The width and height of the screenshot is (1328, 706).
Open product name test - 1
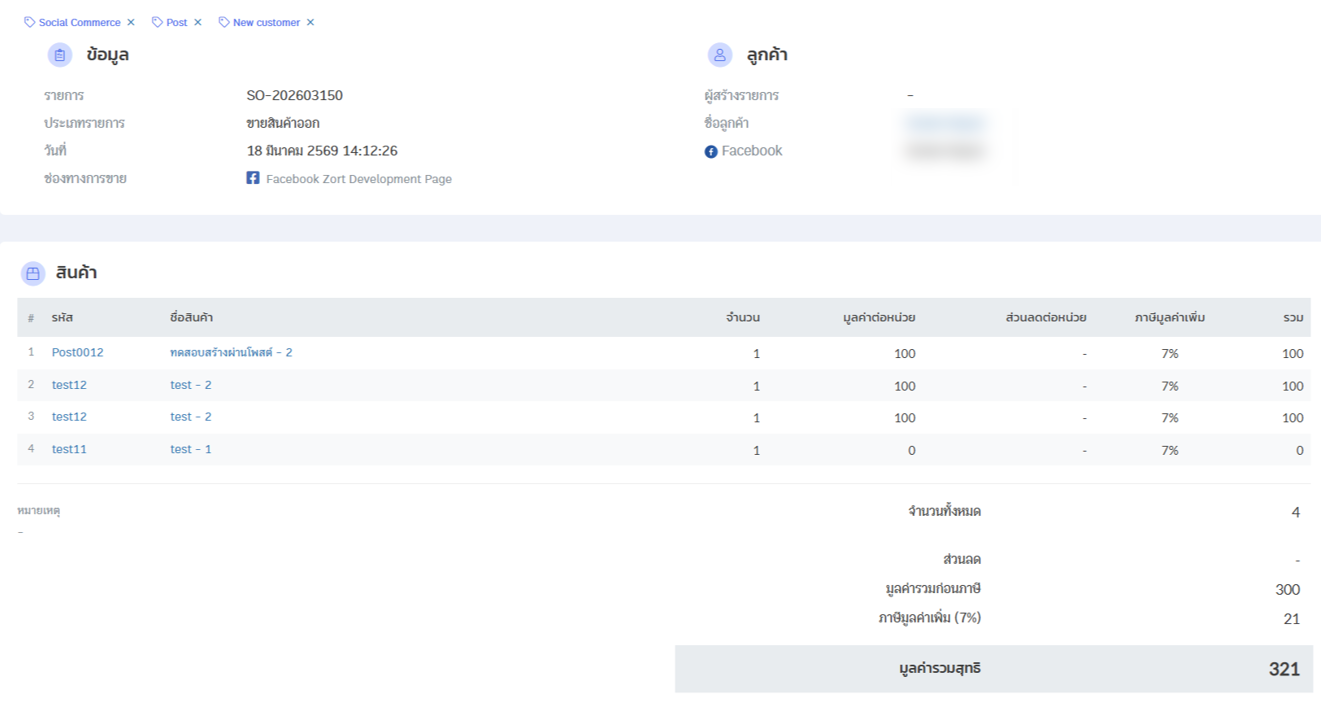190,449
